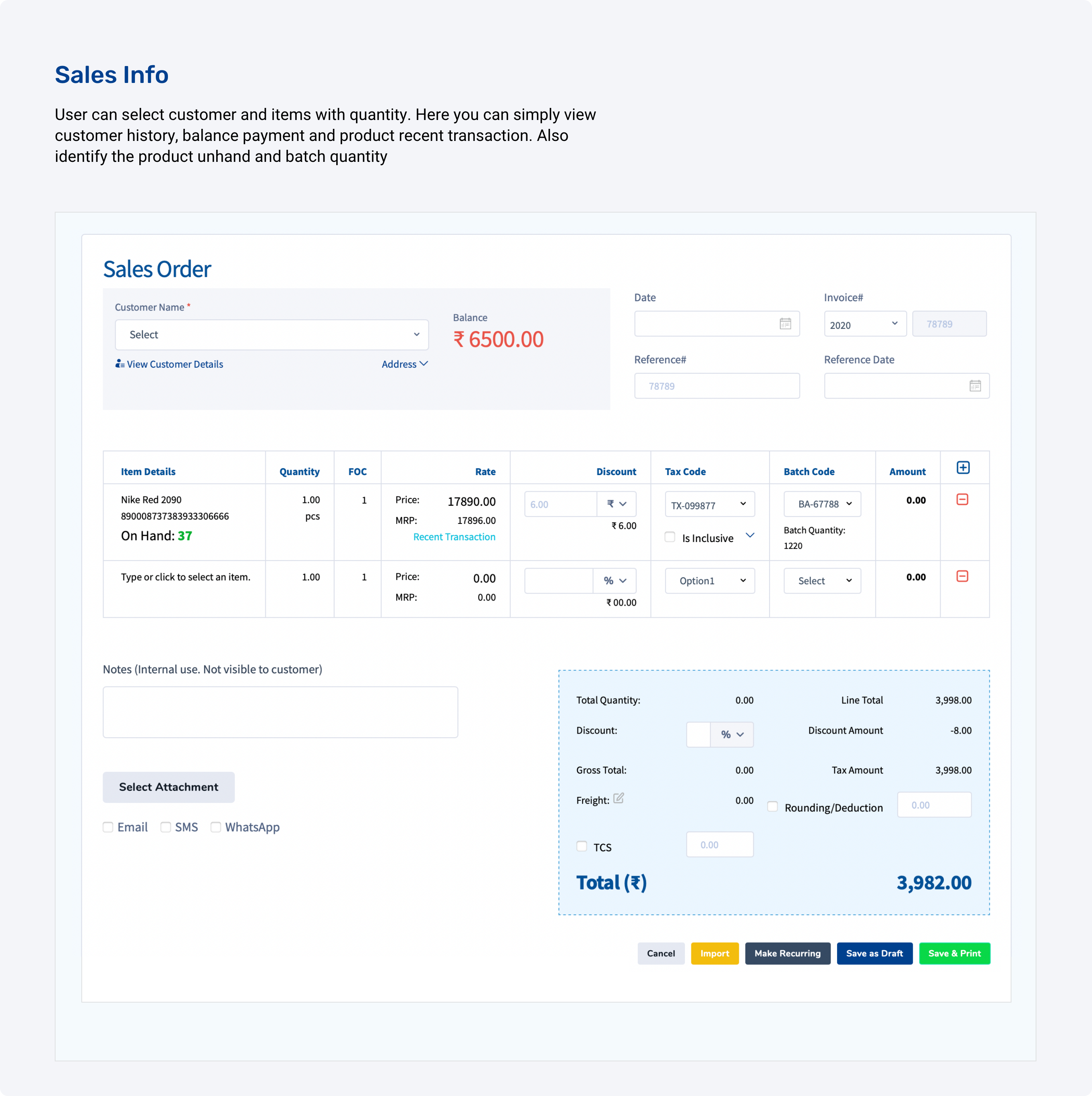Click the TCS amount field

pos(720,845)
